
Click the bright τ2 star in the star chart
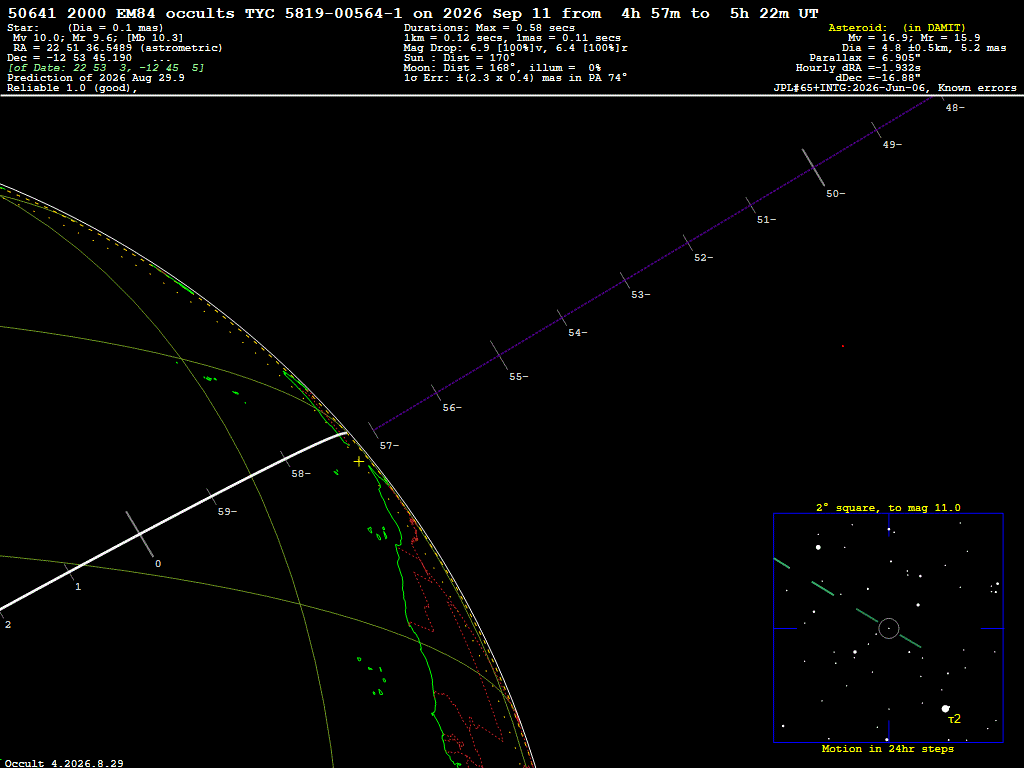point(946,709)
